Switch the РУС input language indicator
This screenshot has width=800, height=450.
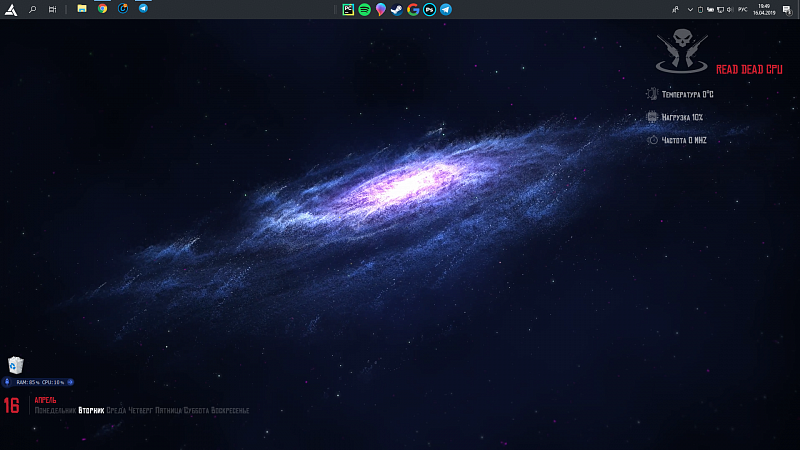(x=742, y=8)
